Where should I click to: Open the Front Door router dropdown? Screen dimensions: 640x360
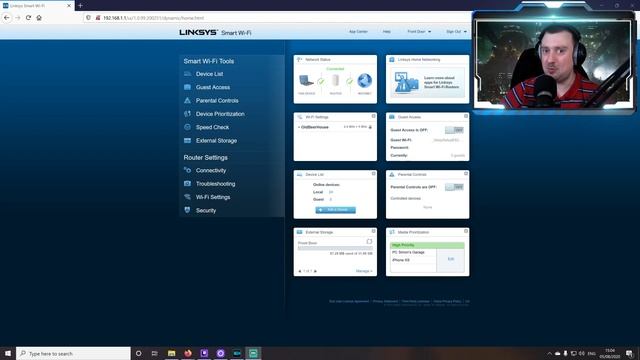tap(419, 31)
